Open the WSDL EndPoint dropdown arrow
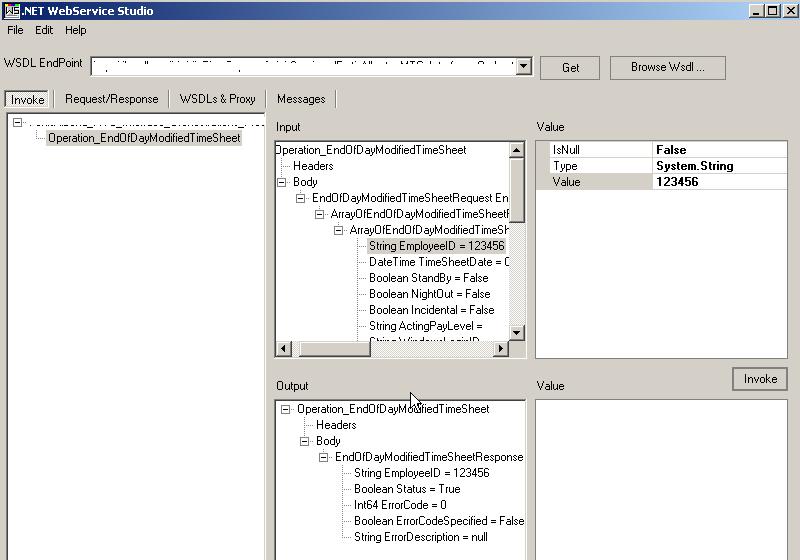This screenshot has width=800, height=560. (x=523, y=66)
